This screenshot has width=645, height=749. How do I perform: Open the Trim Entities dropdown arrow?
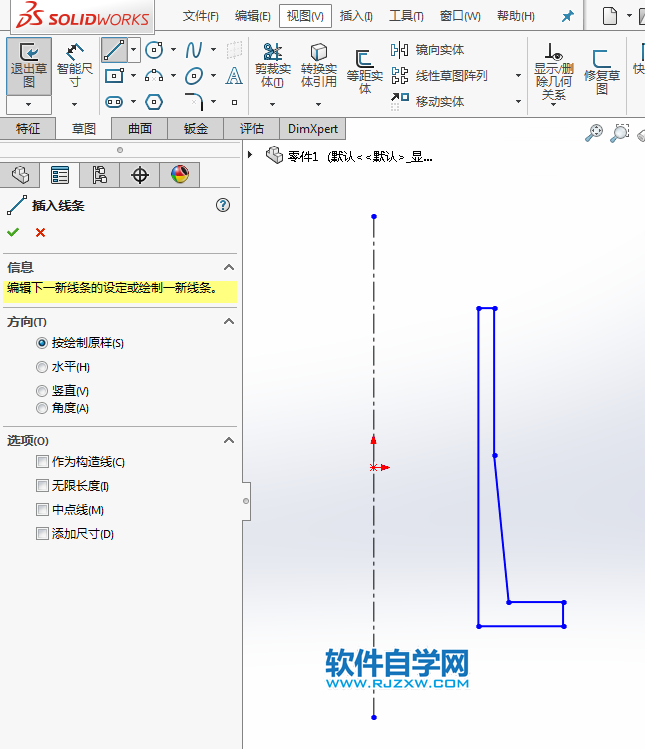272,104
